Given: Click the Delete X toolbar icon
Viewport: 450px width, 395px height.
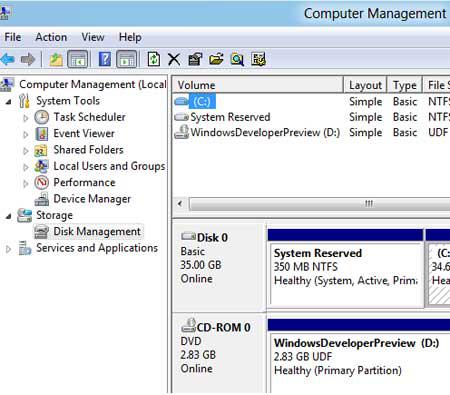Looking at the screenshot, I should point(174,60).
